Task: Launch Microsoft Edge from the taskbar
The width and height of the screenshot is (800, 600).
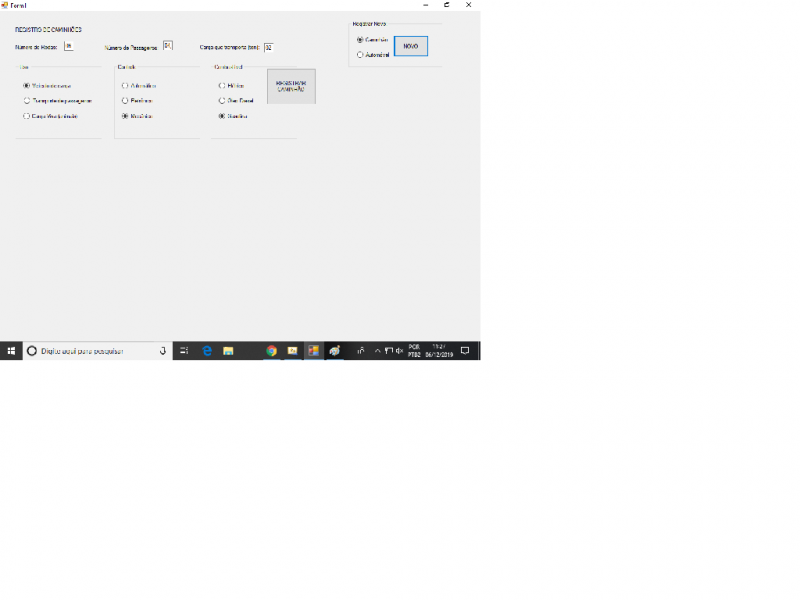Action: pos(207,351)
